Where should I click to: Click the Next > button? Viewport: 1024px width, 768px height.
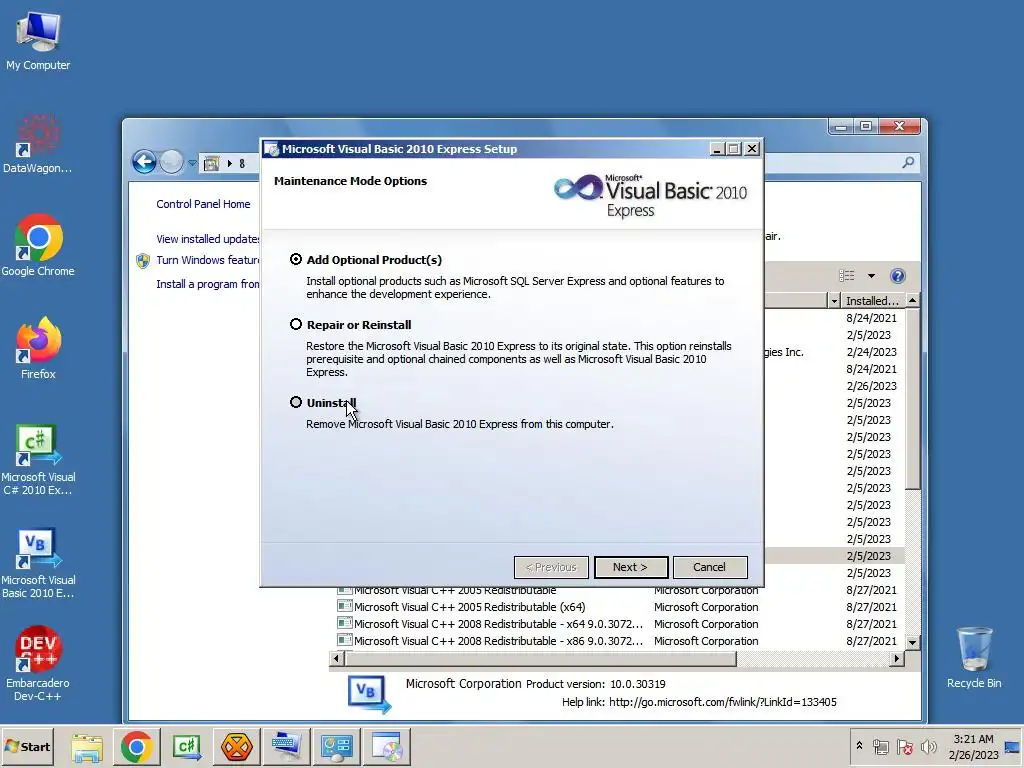click(x=631, y=567)
